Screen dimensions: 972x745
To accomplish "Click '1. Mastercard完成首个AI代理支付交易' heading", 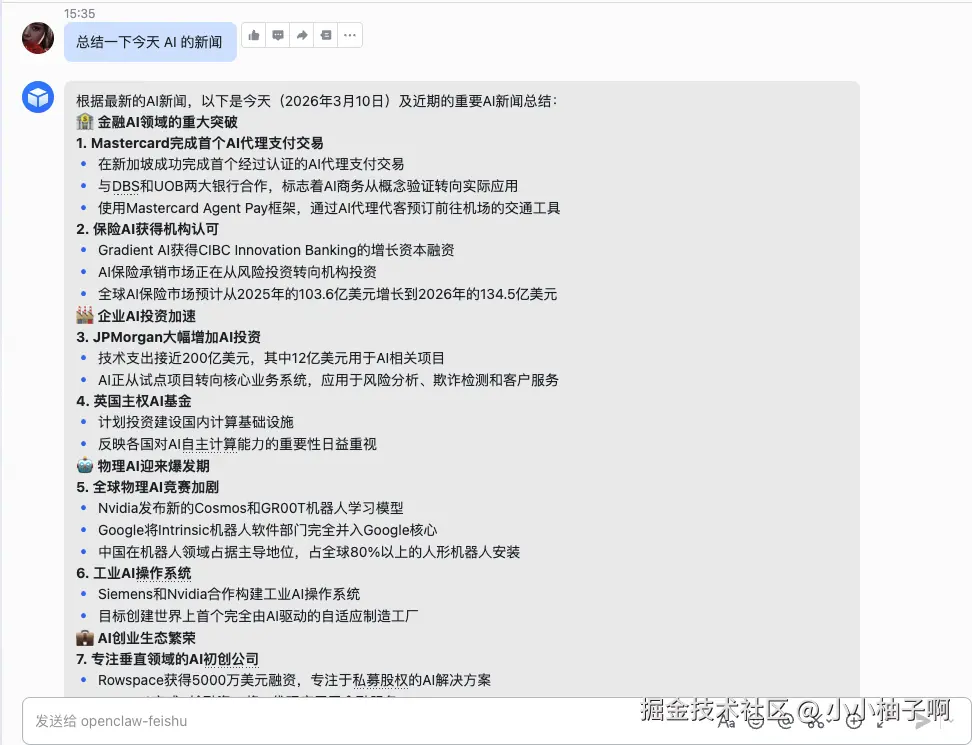I will coord(200,143).
